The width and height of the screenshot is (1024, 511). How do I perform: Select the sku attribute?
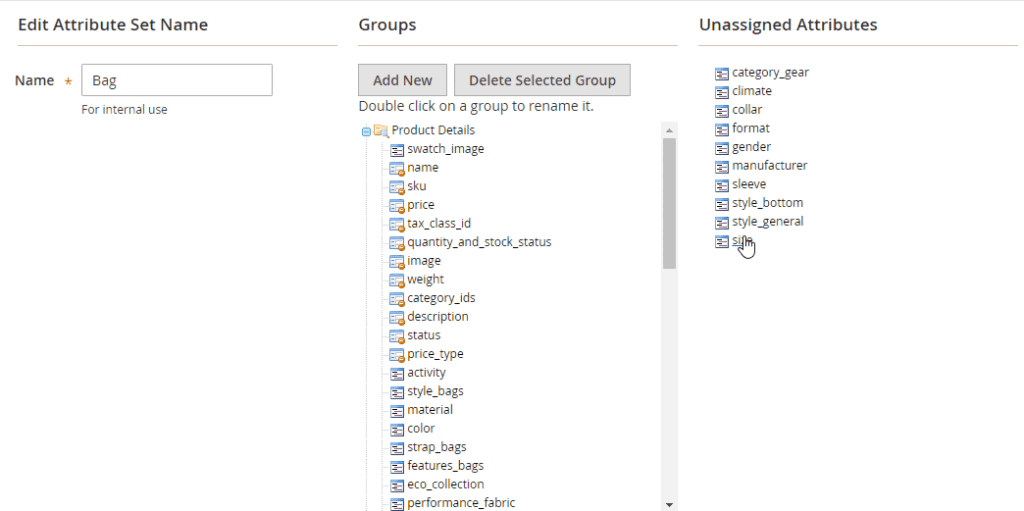click(417, 186)
